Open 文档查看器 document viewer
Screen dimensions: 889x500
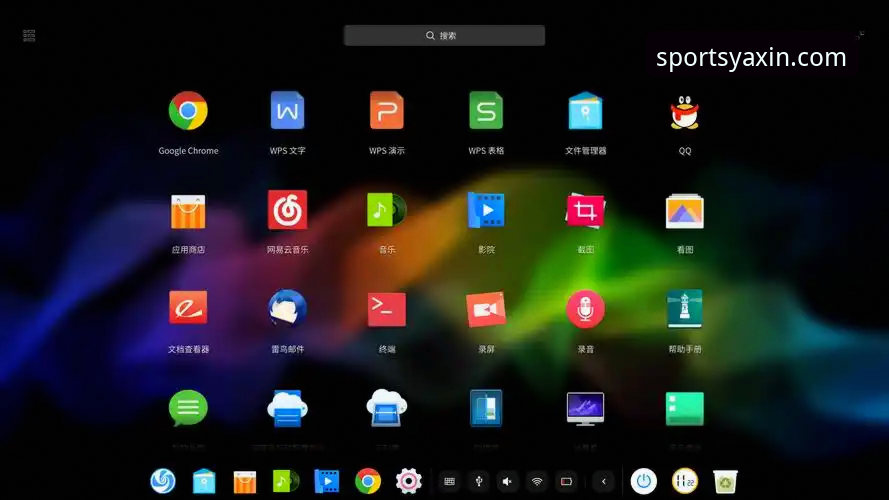click(x=188, y=308)
